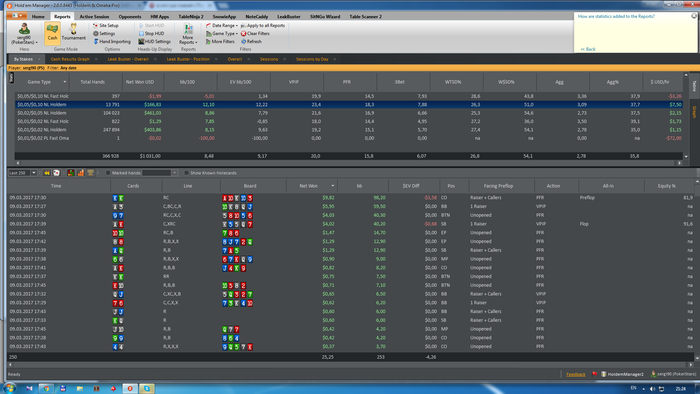The image size is (700, 394).
Task: Click the hands list horizontal scrollbar right arrow
Action: pos(690,365)
